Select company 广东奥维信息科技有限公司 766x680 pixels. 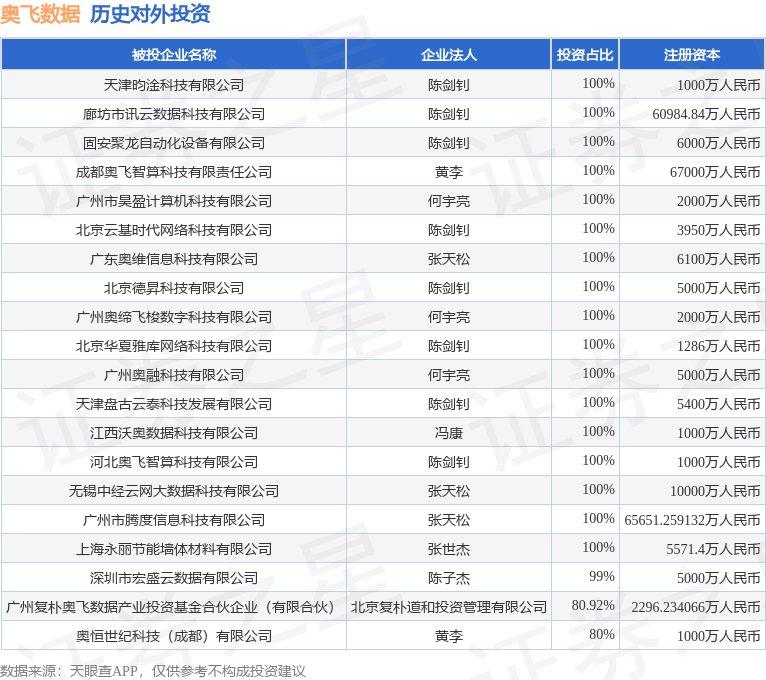[x=174, y=259]
